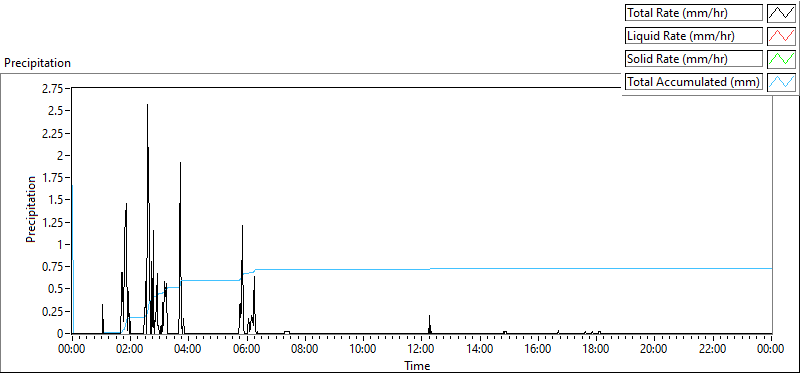Click the blue accumulated line near 16:00
Screen dimensions: 800x373
tap(537, 268)
